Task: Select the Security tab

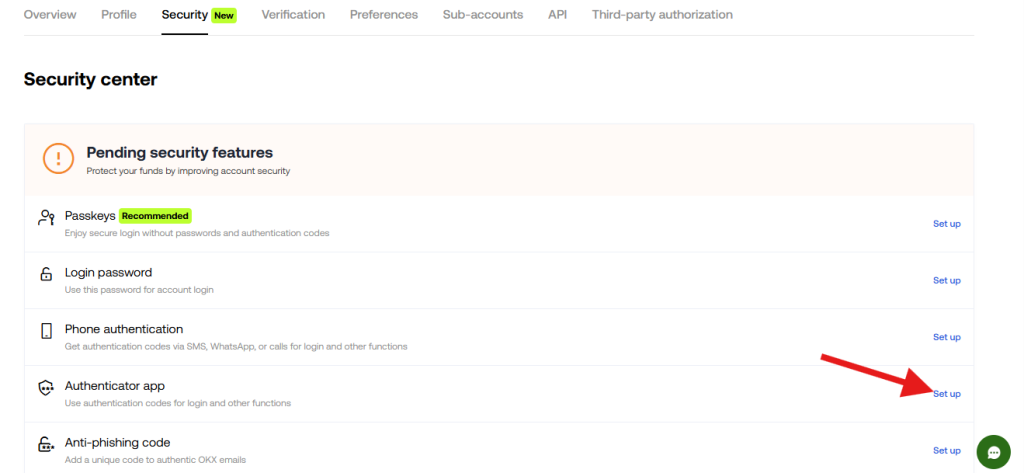Action: [185, 15]
